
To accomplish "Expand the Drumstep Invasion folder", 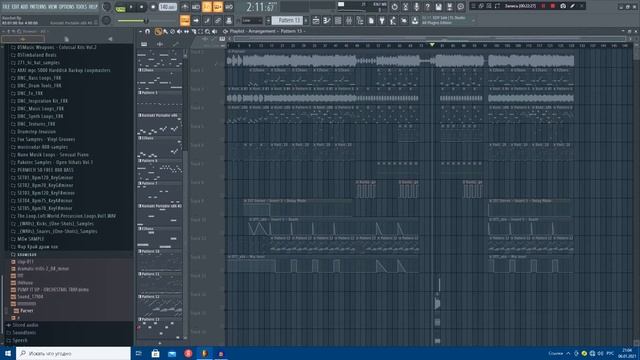I will click(x=36, y=131).
